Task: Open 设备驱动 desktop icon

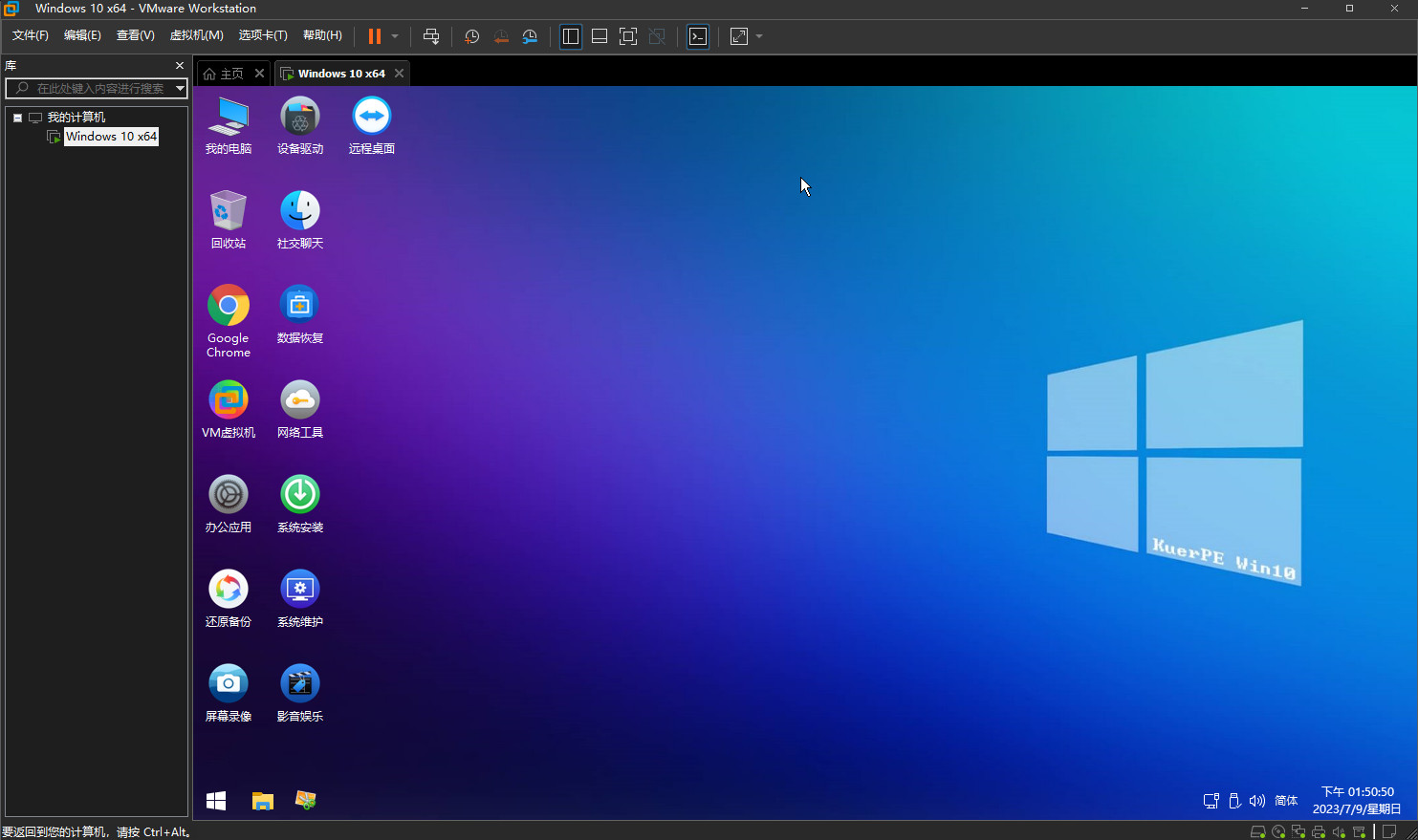Action: (x=300, y=125)
